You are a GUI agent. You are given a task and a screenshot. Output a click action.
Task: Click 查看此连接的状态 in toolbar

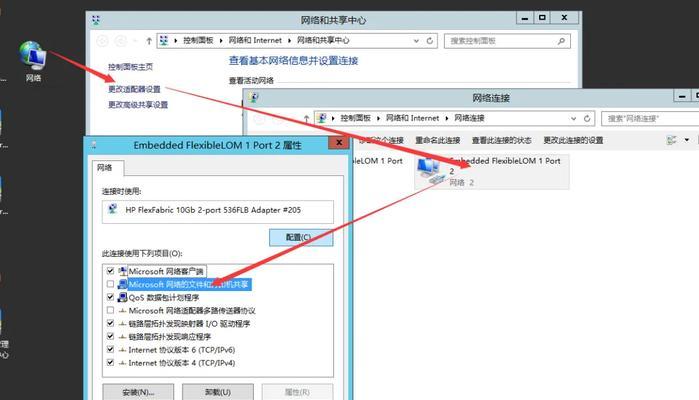point(502,140)
